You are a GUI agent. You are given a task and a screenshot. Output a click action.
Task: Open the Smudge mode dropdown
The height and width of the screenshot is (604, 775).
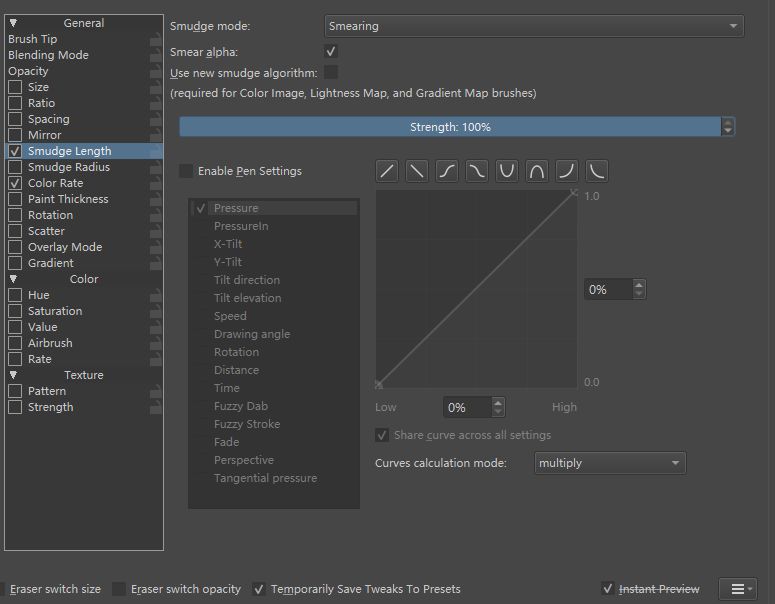point(534,26)
